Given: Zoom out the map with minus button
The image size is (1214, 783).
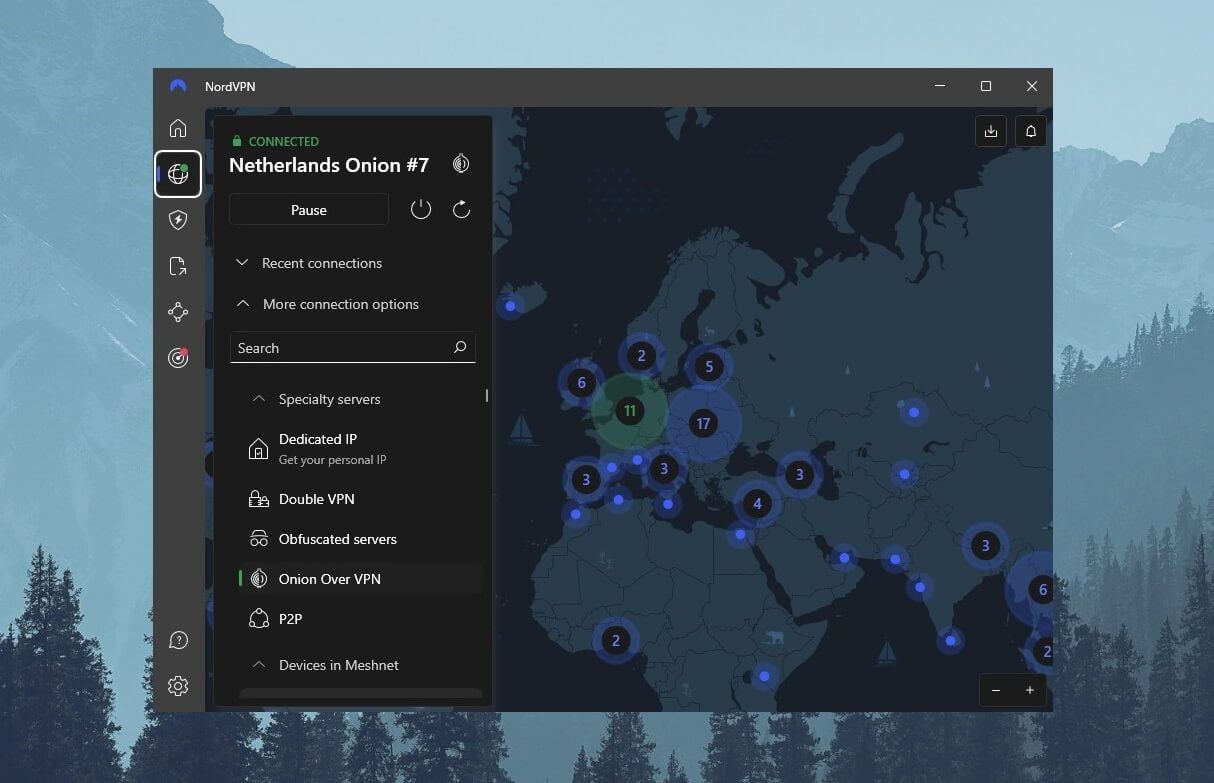Looking at the screenshot, I should click(x=996, y=690).
